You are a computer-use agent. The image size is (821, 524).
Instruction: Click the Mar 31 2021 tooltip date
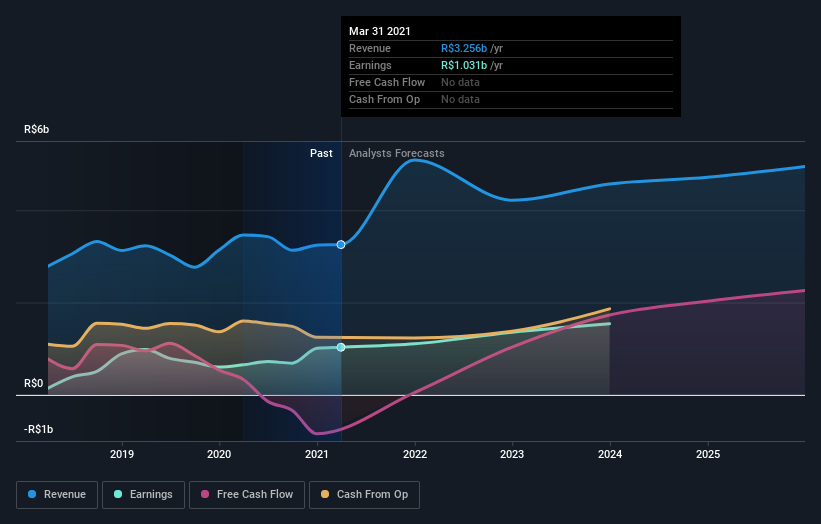point(380,31)
